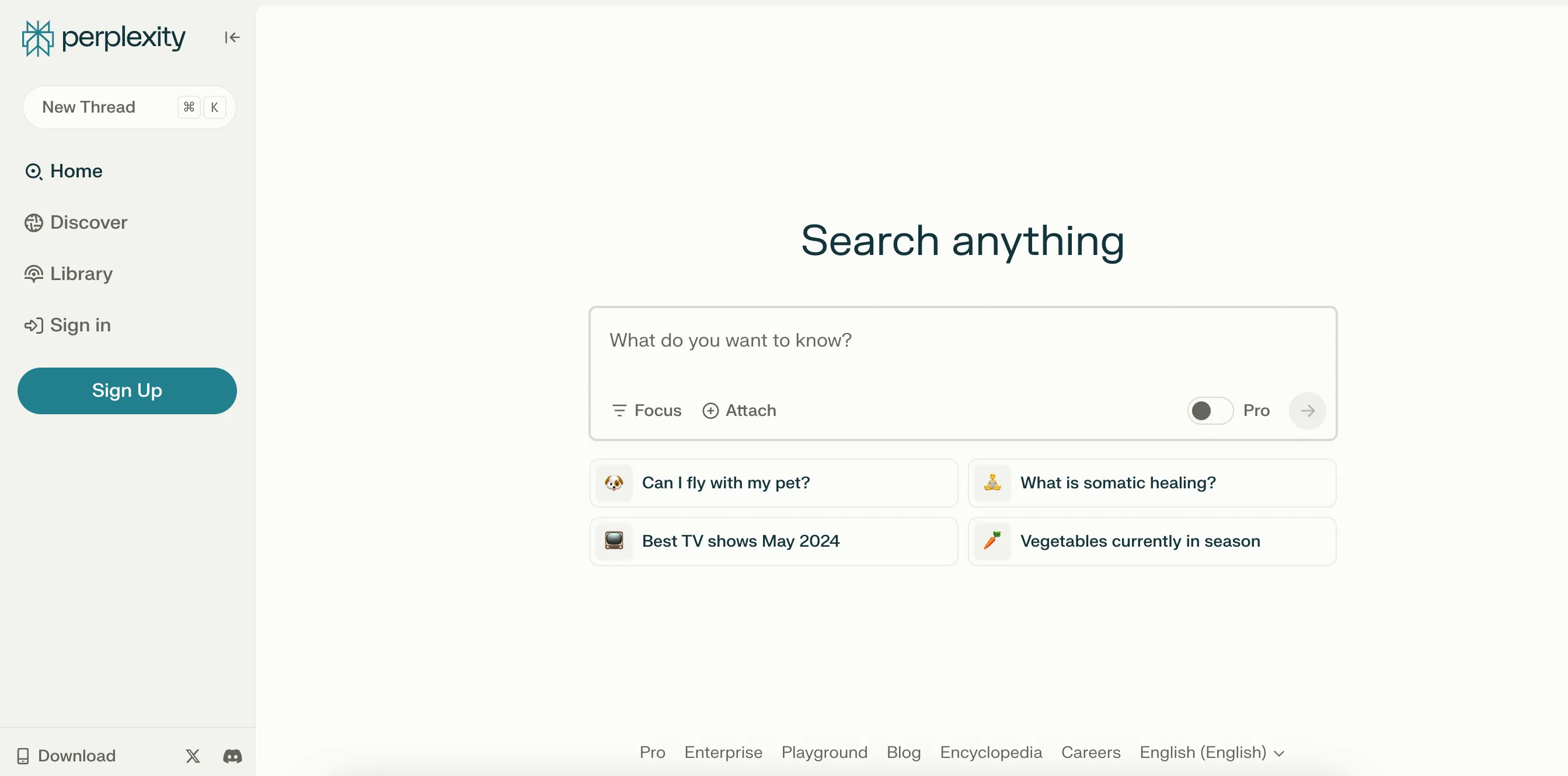Toggle the Pro search switch

tap(1210, 411)
